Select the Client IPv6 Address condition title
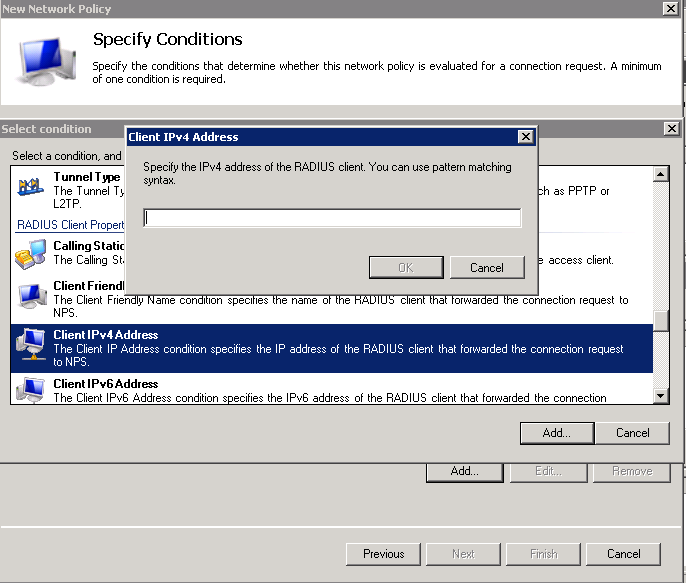This screenshot has height=583, width=686. point(105,384)
